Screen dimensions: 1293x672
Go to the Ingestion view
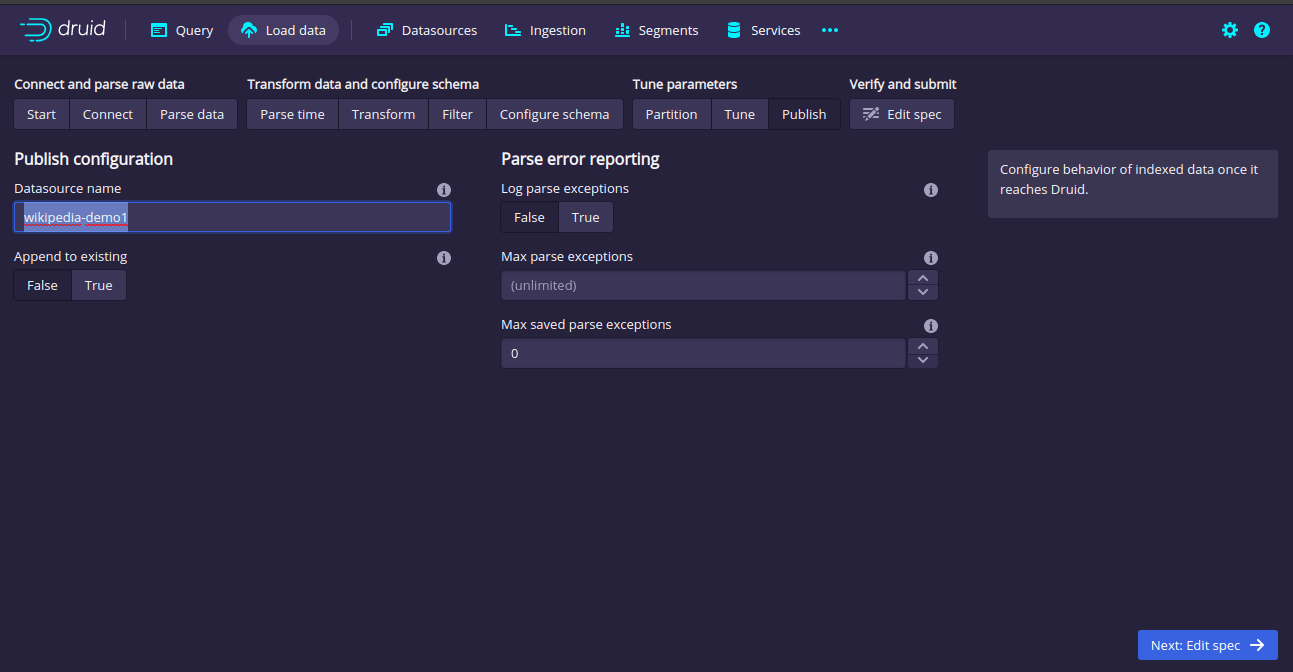coord(545,30)
